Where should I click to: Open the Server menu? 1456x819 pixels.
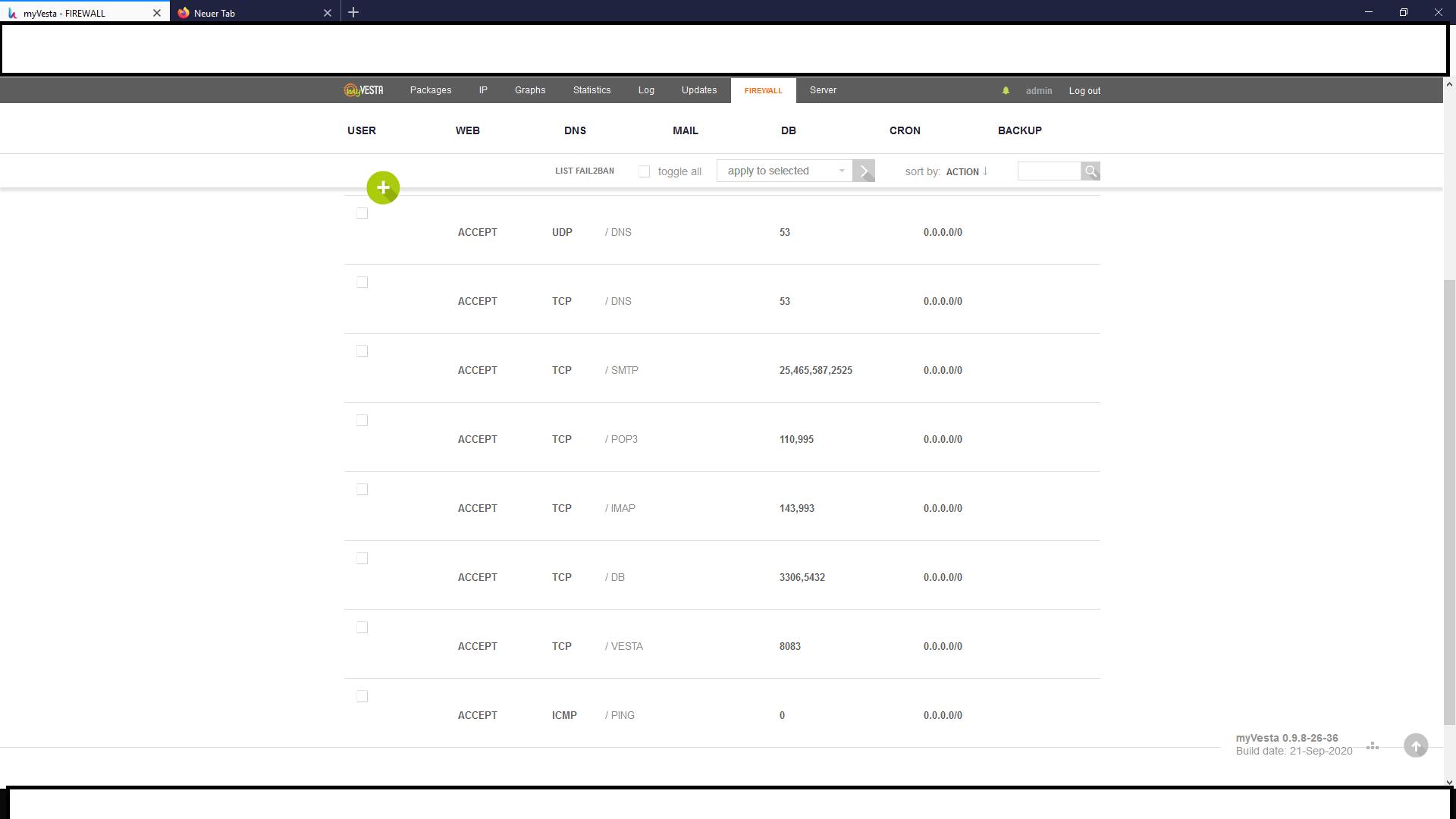823,90
